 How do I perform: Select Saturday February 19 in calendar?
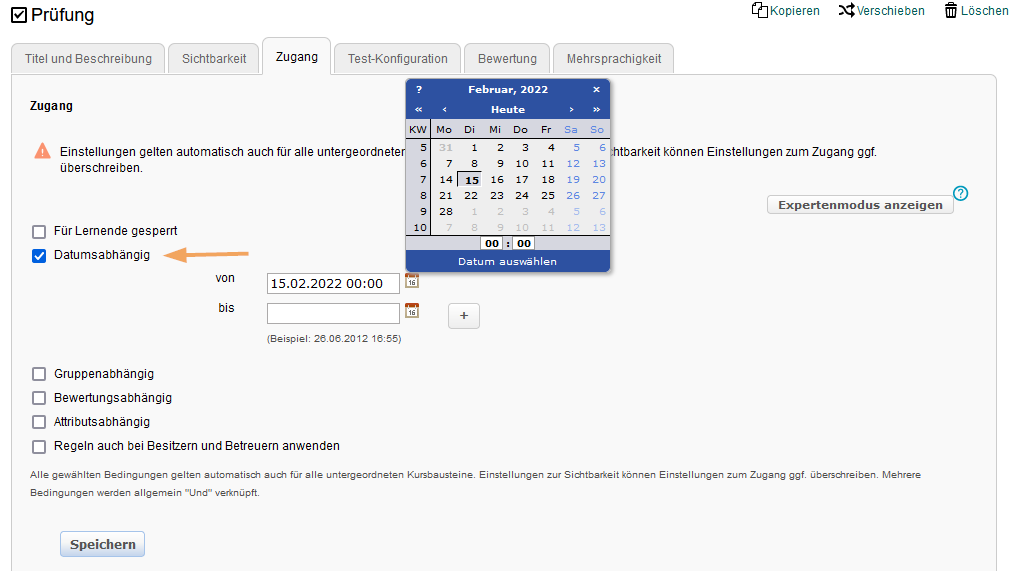coord(573,179)
